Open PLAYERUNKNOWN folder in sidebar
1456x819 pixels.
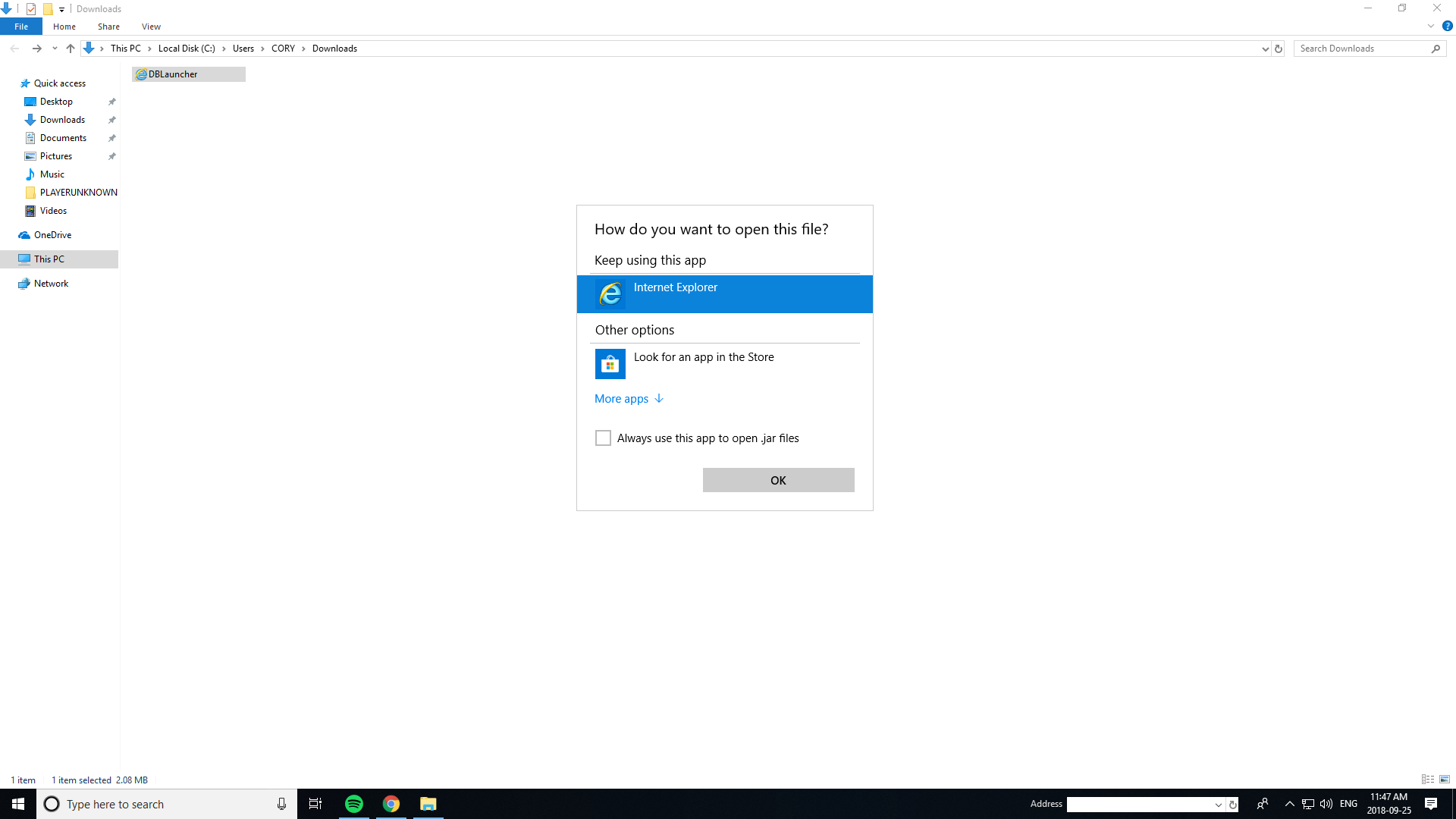pos(79,193)
